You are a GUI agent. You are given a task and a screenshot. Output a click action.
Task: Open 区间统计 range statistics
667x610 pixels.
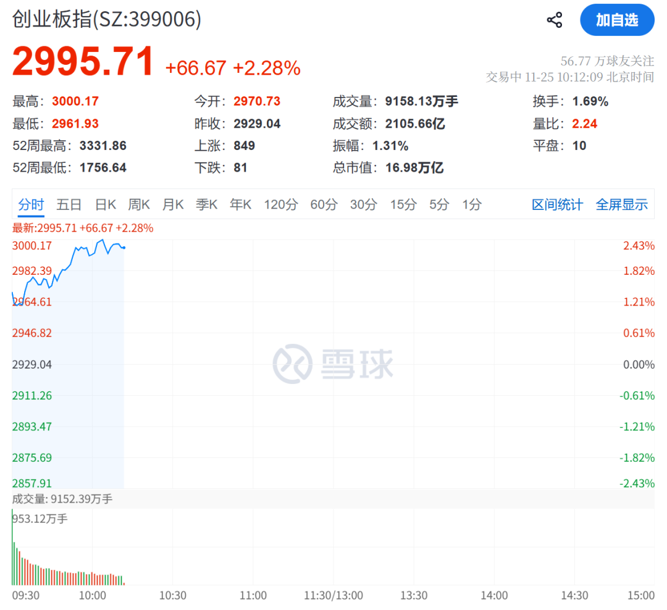click(x=557, y=205)
